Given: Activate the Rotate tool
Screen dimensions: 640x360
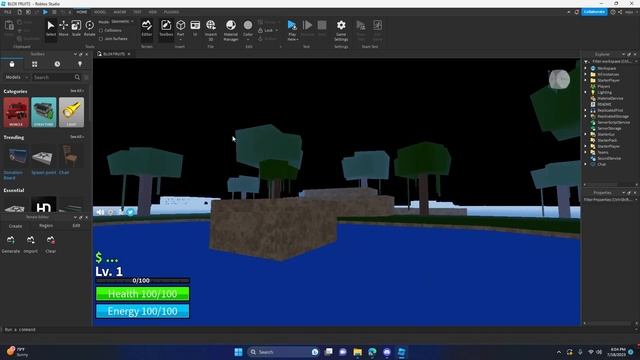Looking at the screenshot, I should (89, 28).
